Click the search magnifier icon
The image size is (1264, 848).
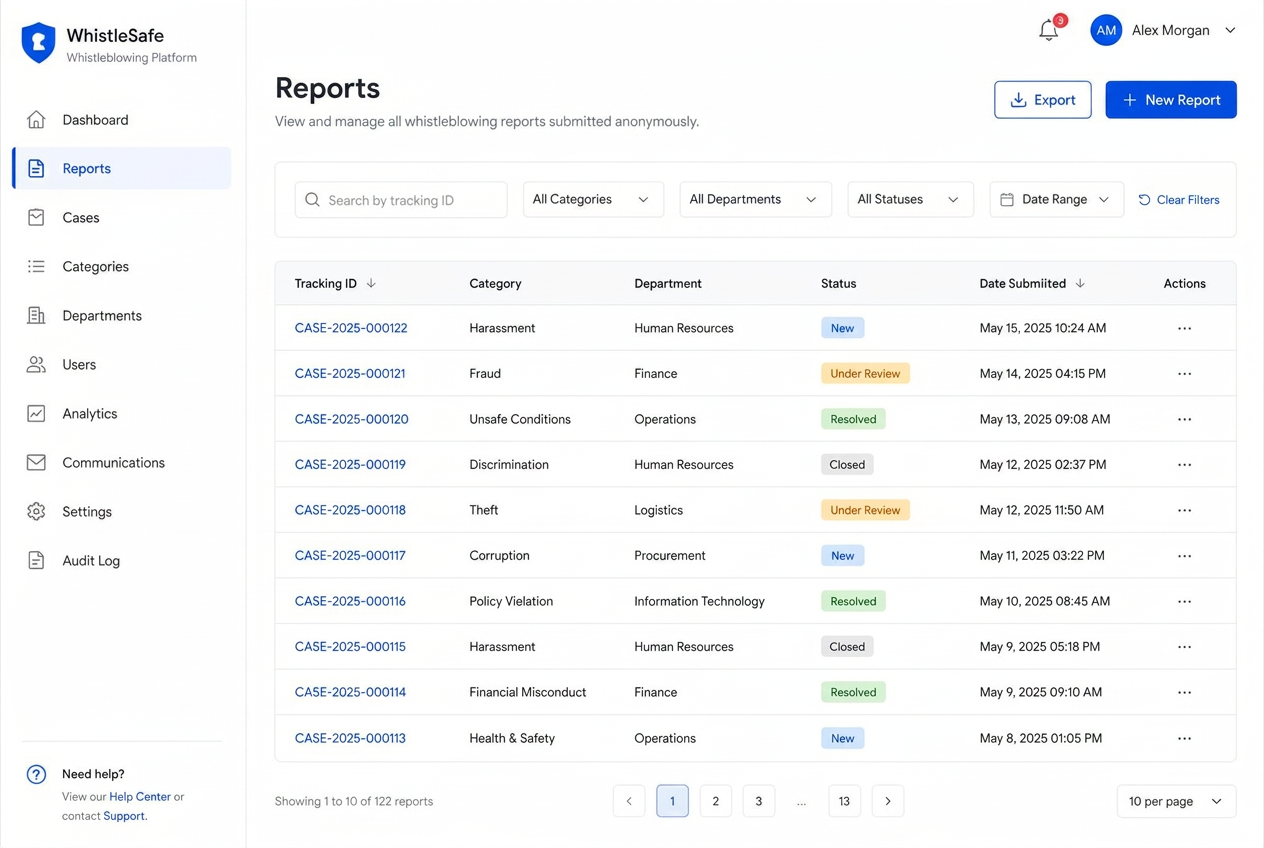312,200
